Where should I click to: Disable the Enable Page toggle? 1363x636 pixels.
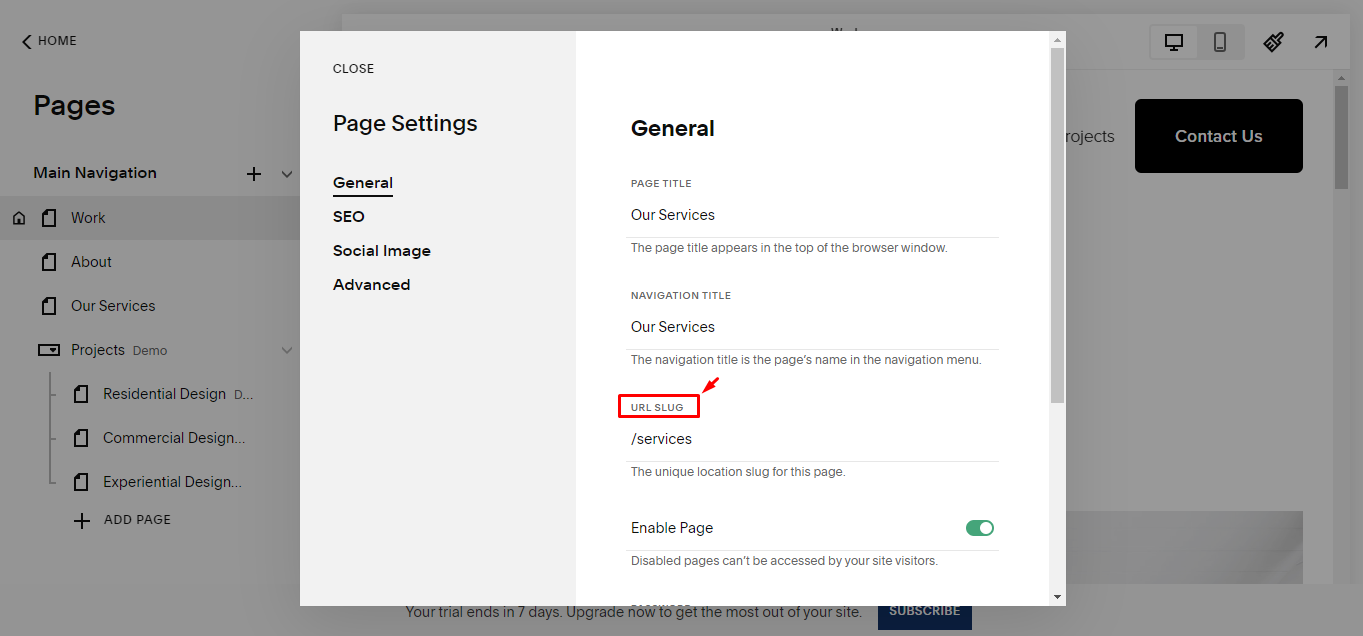(x=979, y=527)
